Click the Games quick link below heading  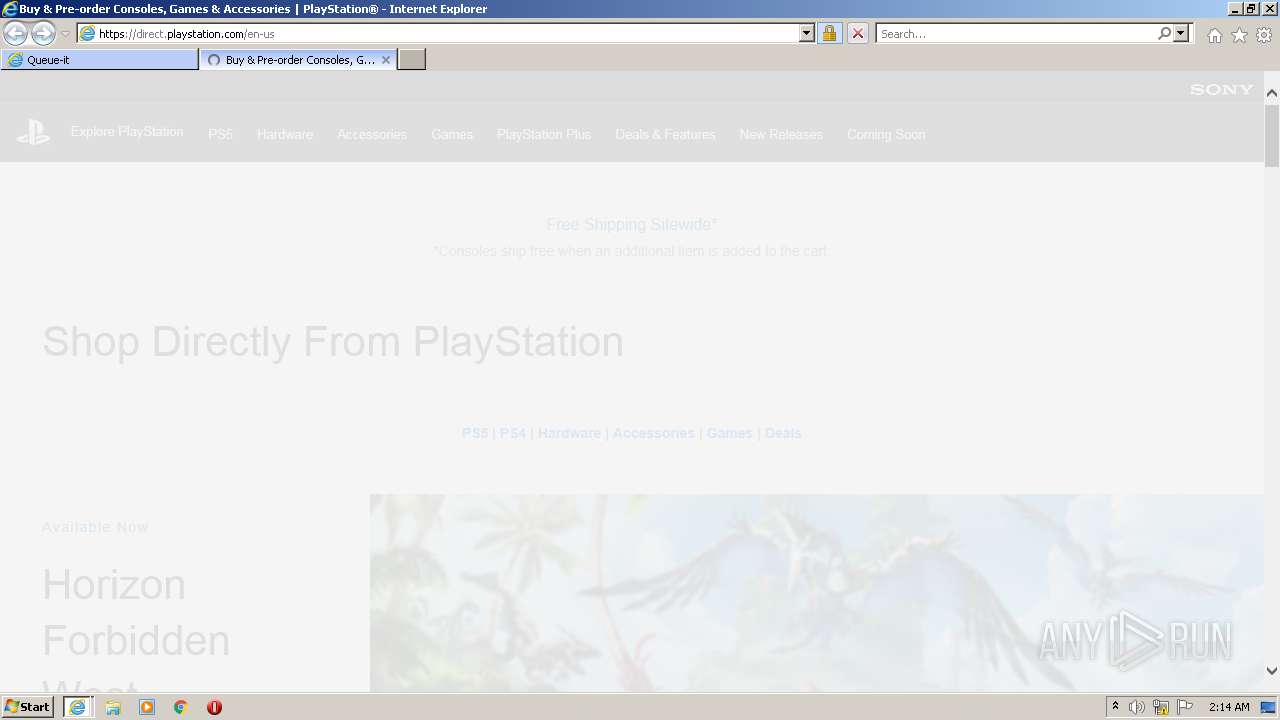pyautogui.click(x=730, y=433)
